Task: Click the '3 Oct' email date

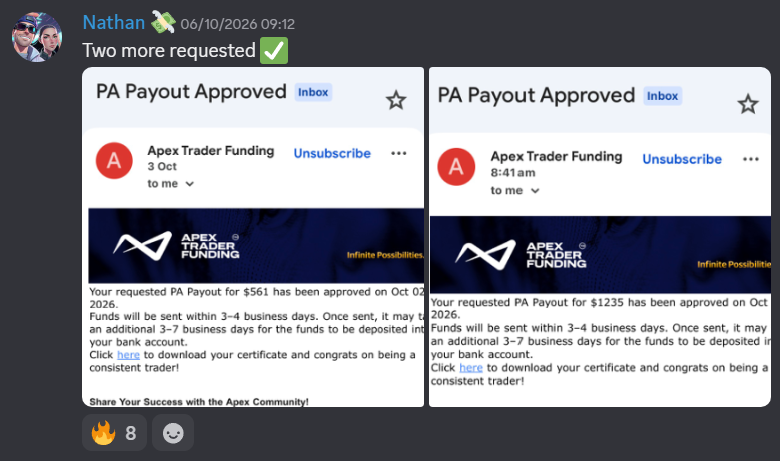Action: (x=162, y=167)
